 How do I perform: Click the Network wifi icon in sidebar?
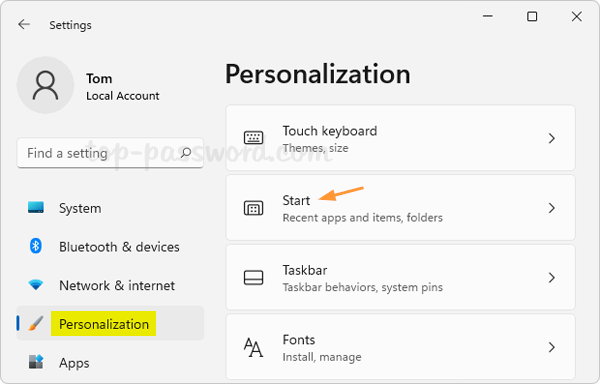36,285
